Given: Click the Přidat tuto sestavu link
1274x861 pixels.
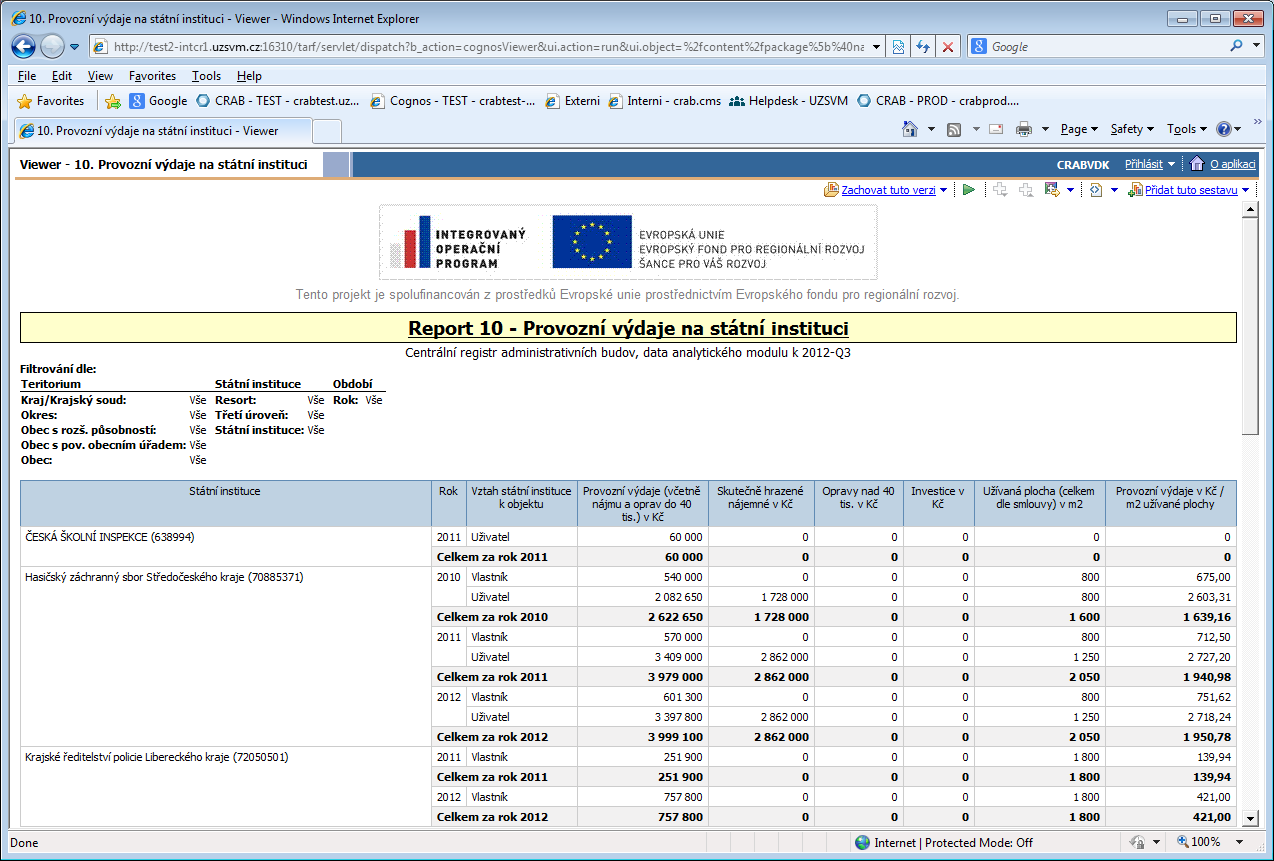Looking at the screenshot, I should 1191,190.
